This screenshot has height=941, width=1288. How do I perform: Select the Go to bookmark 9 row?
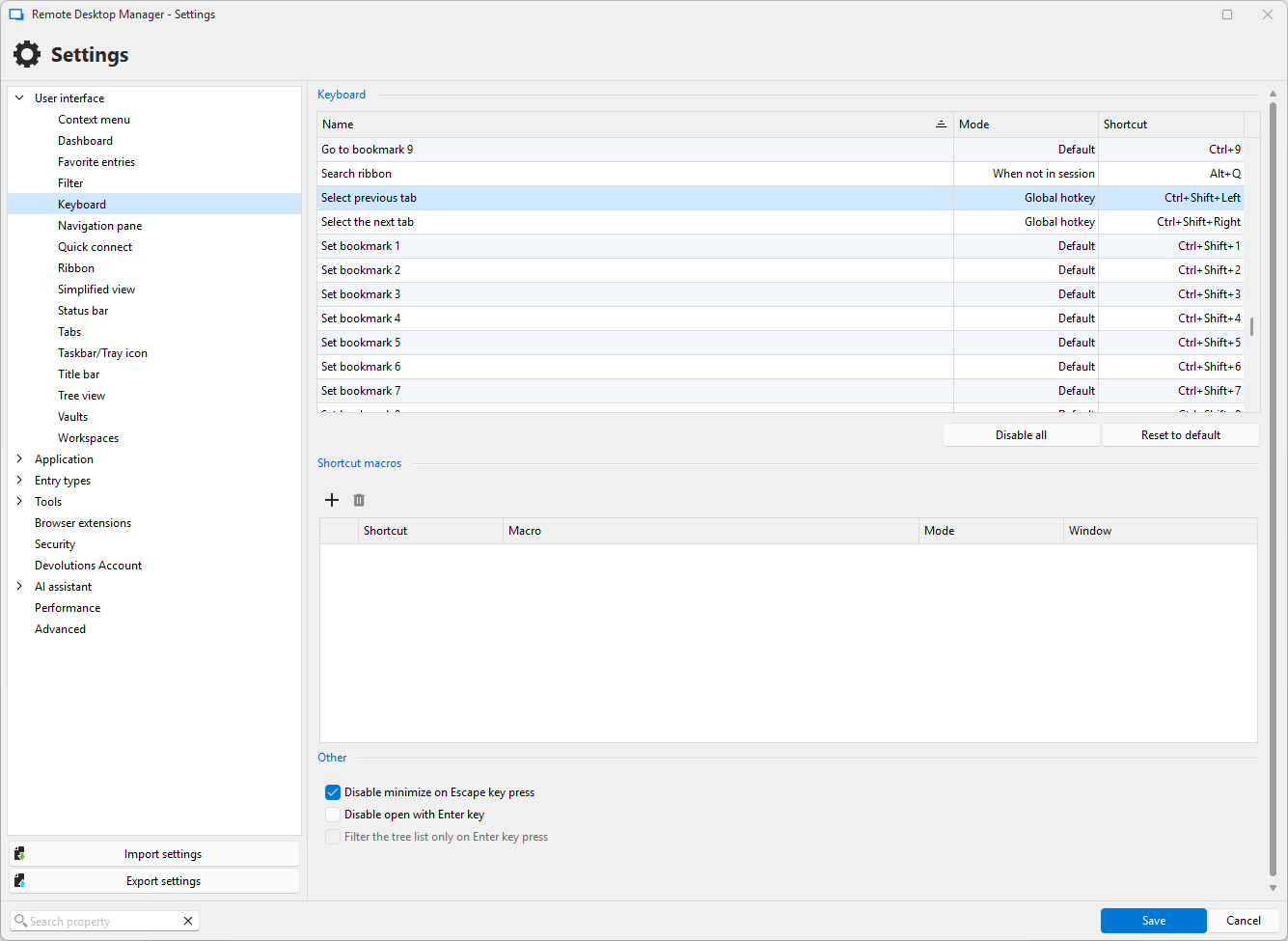(781, 150)
